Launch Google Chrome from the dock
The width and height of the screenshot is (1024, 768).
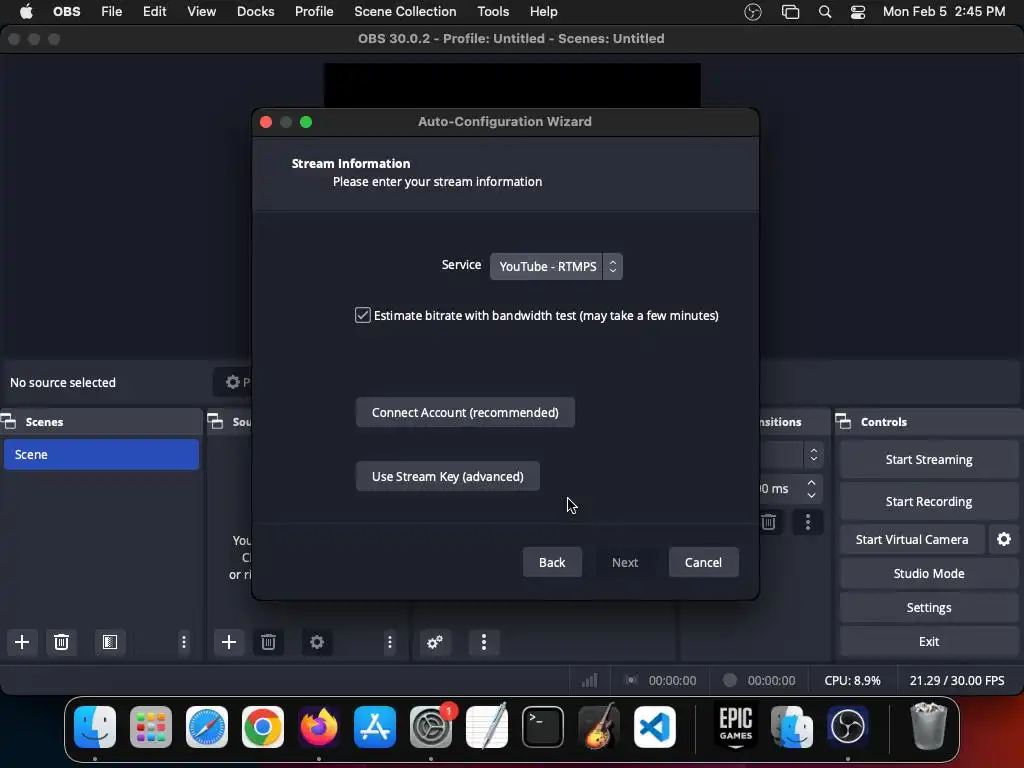(263, 727)
